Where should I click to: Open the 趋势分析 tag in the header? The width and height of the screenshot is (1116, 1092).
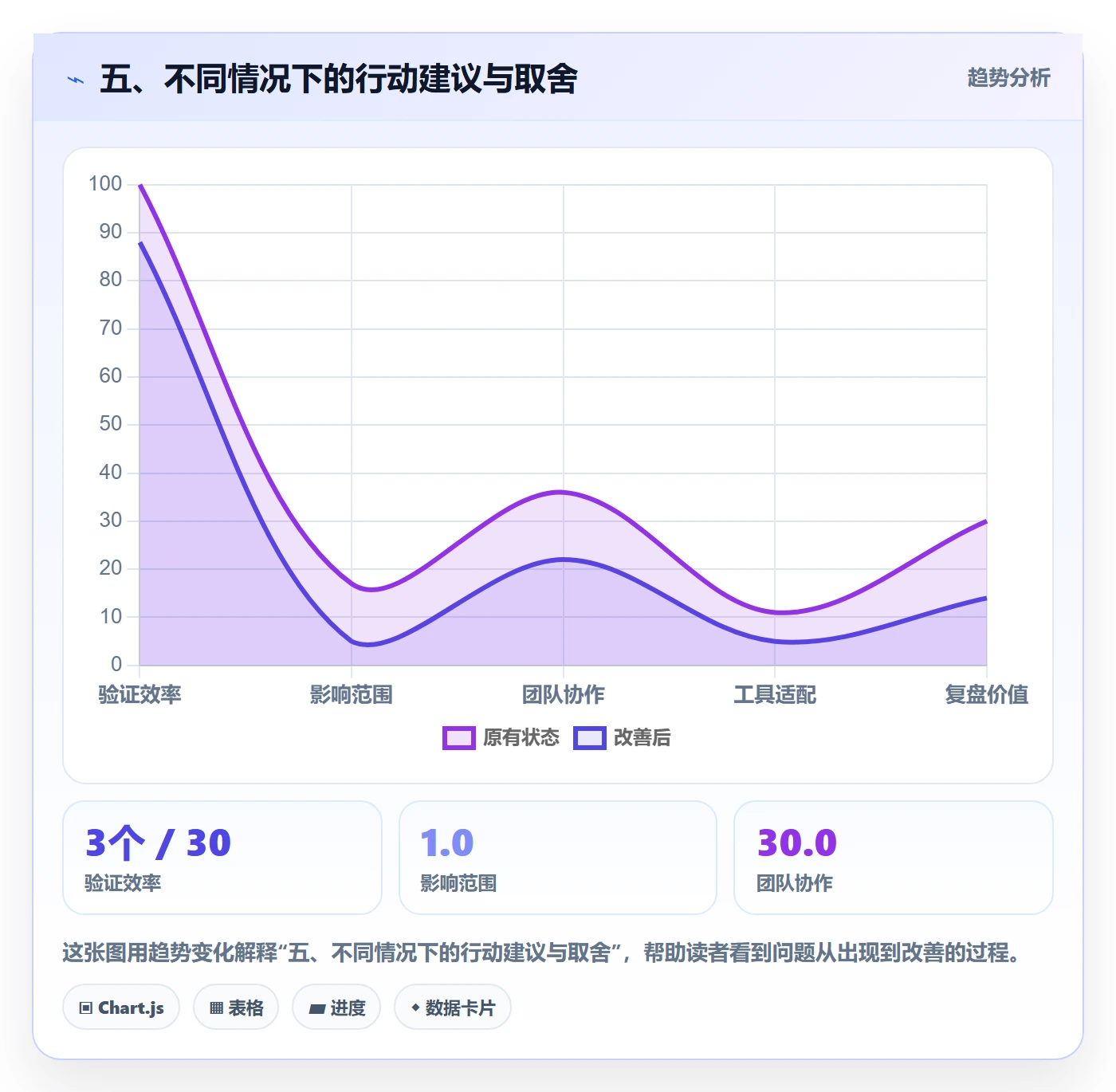tap(1008, 78)
